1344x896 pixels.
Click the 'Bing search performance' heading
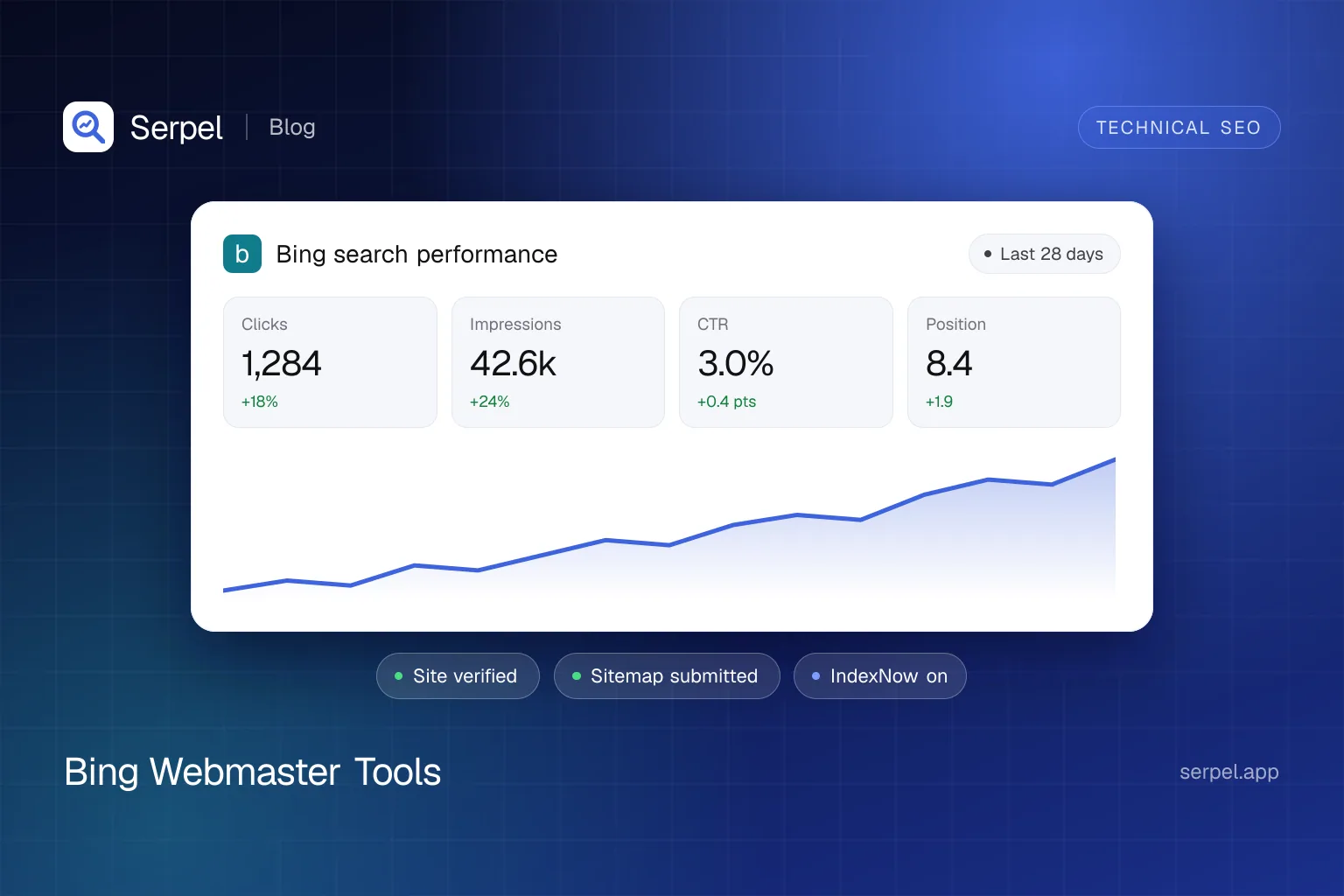pos(416,254)
